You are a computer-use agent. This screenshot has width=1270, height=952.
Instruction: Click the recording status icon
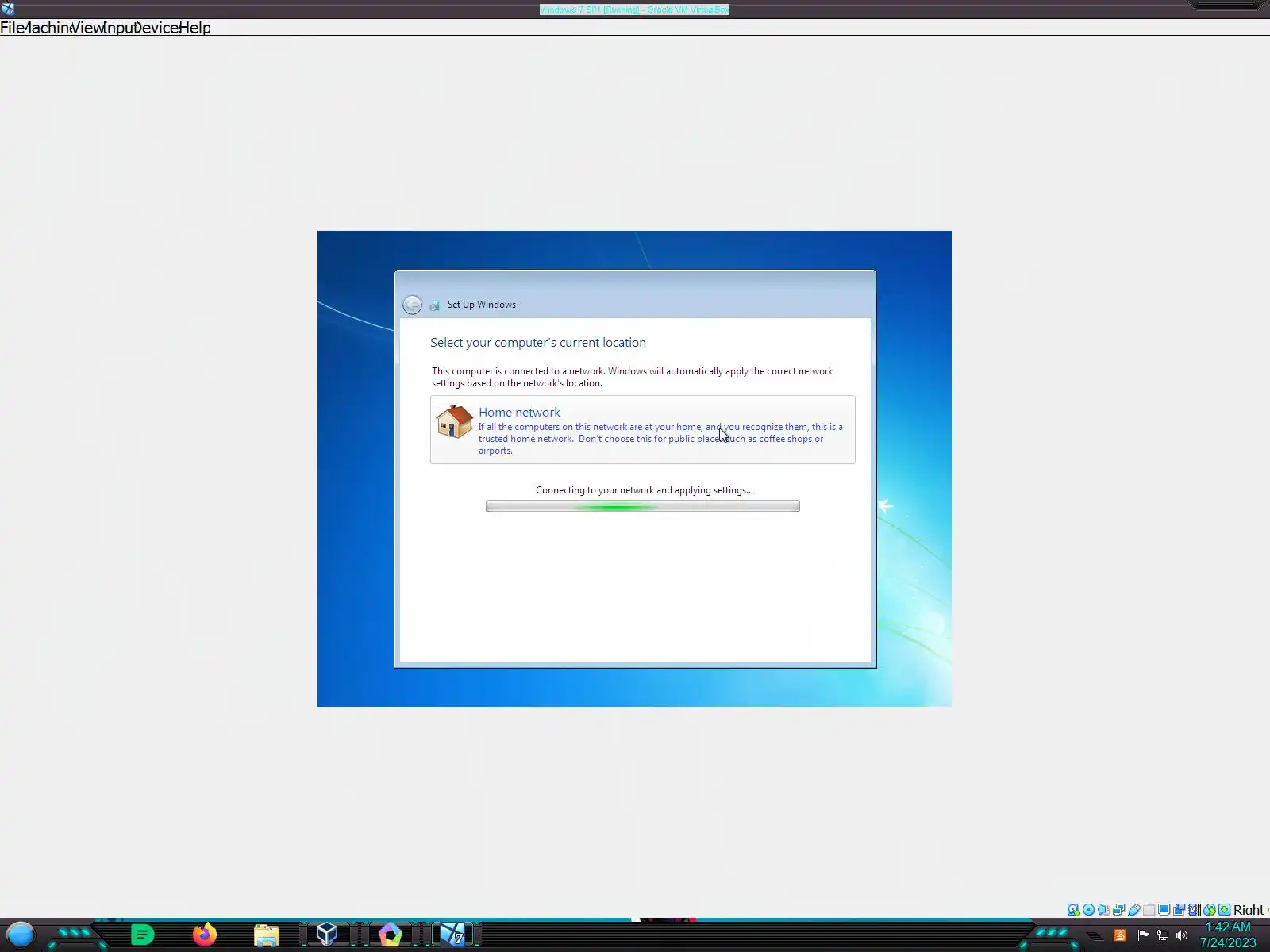tap(1180, 910)
